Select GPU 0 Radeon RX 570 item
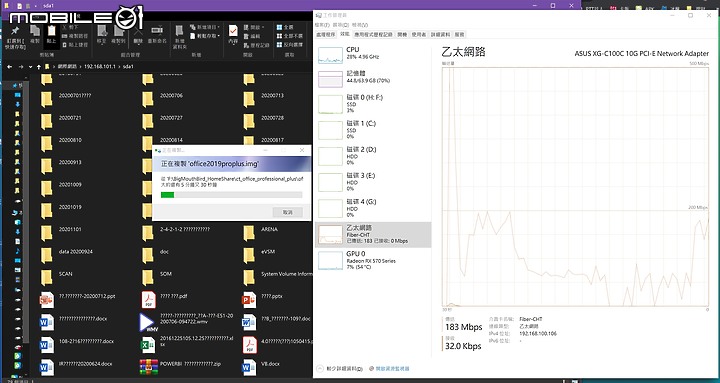Screen dimensions: 720x383 (x=373, y=260)
